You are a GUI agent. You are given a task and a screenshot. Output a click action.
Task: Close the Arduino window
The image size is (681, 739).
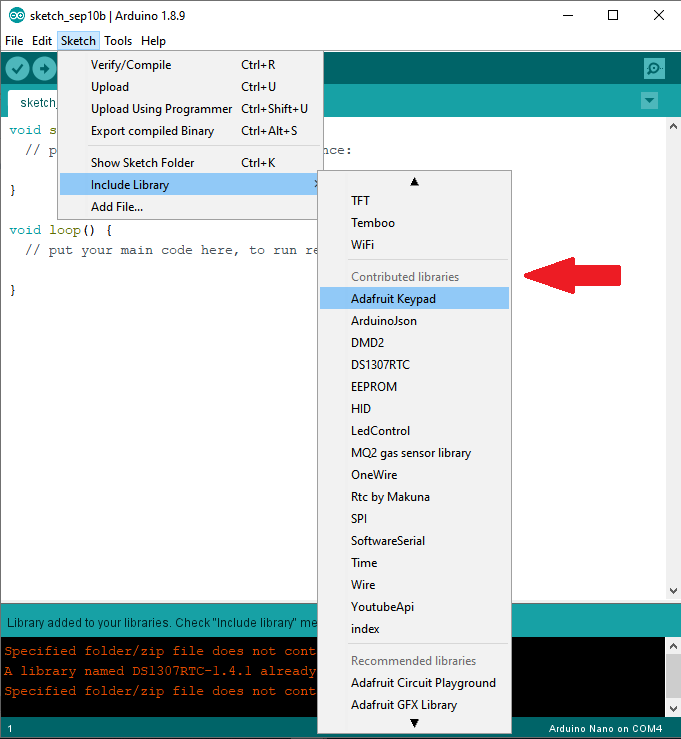click(x=659, y=16)
